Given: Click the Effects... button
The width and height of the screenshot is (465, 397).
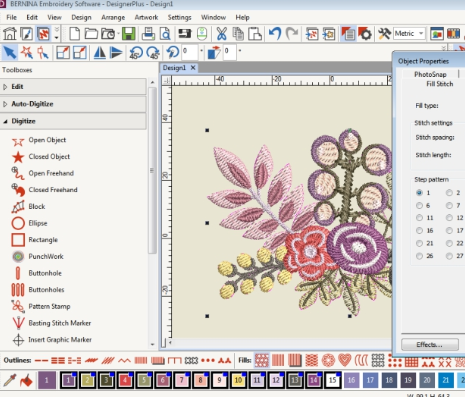Looking at the screenshot, I should (430, 345).
